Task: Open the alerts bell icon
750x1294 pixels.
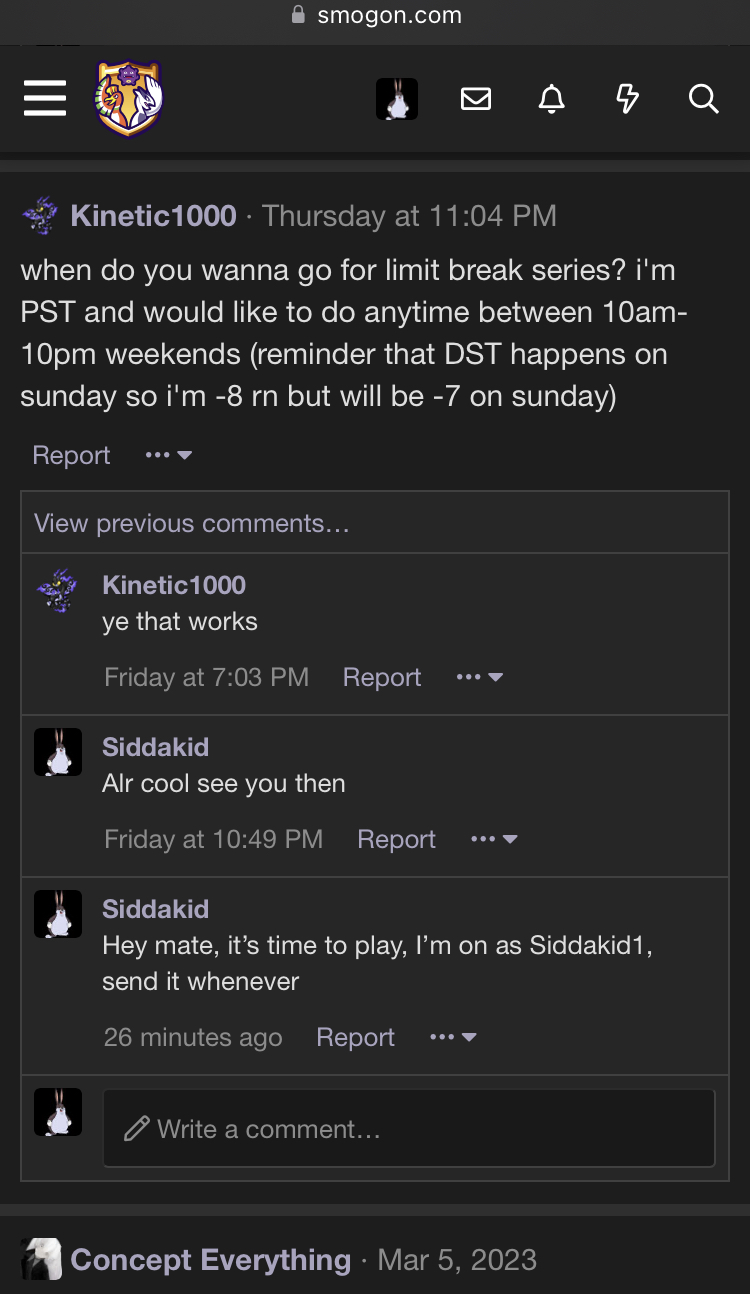Action: (551, 99)
